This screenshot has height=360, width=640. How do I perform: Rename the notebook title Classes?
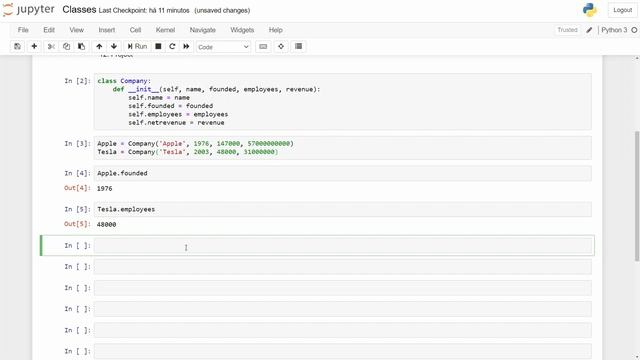click(x=79, y=10)
